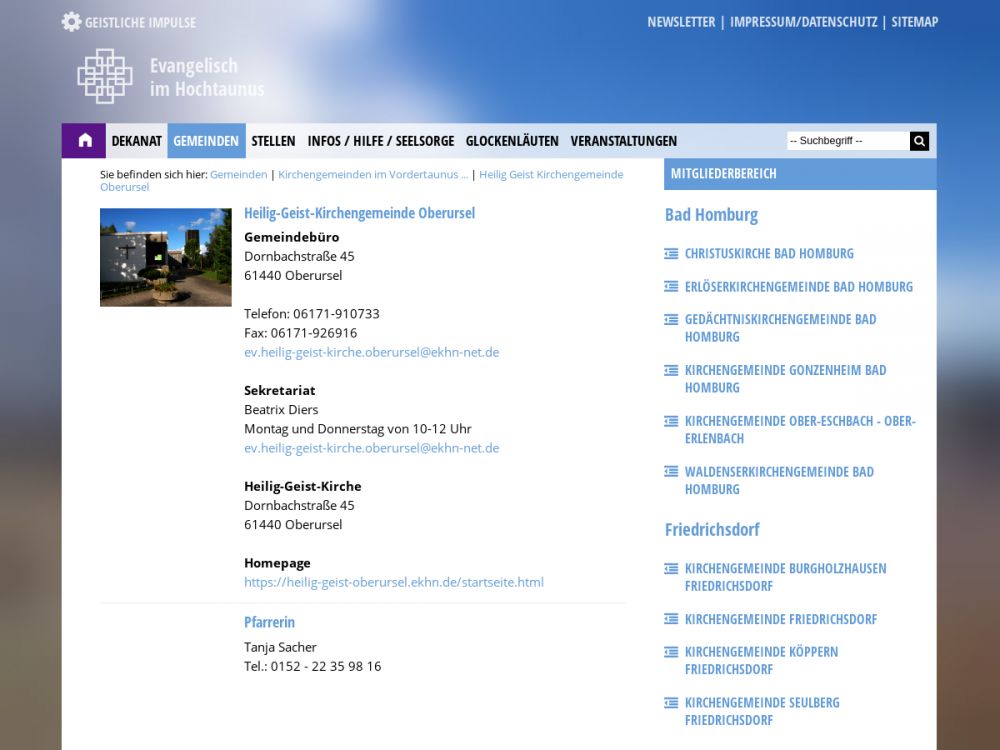The width and height of the screenshot is (1000, 750).
Task: Click list icon beside Christuskirche Bad Homburg
Action: 671,254
